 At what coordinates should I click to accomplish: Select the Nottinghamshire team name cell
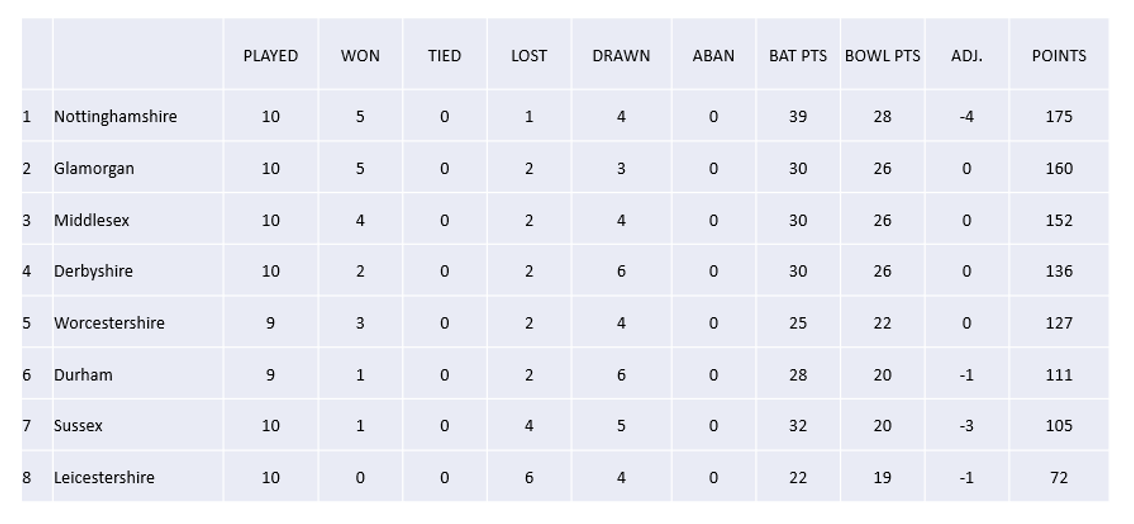(115, 116)
